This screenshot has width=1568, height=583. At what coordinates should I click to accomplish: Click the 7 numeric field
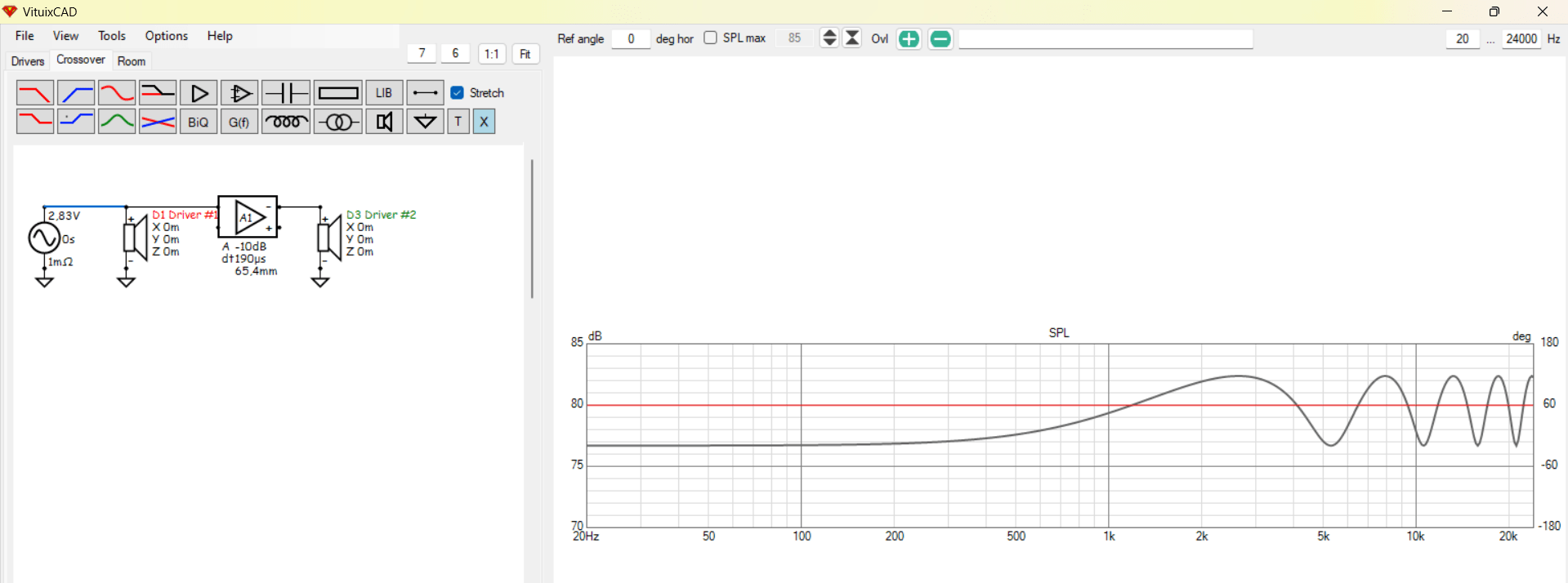pos(422,53)
